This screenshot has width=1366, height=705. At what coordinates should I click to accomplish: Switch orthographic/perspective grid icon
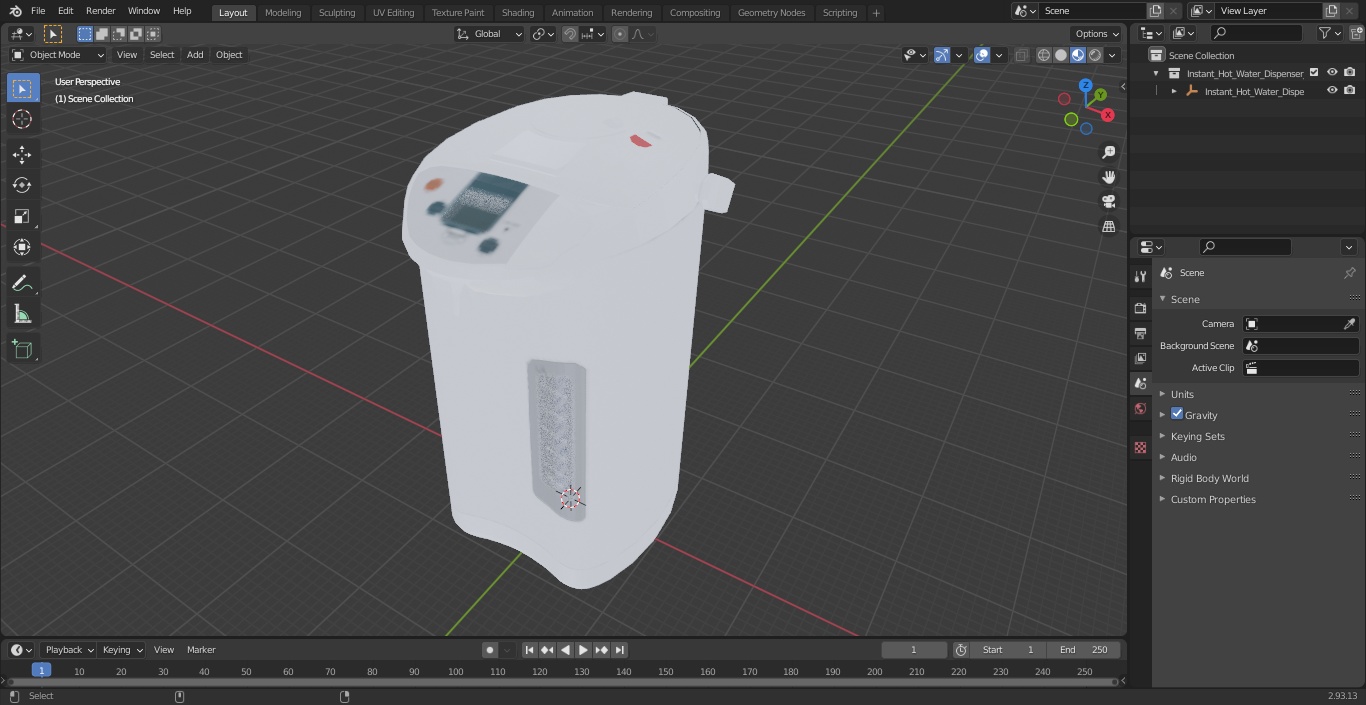coord(1108,227)
